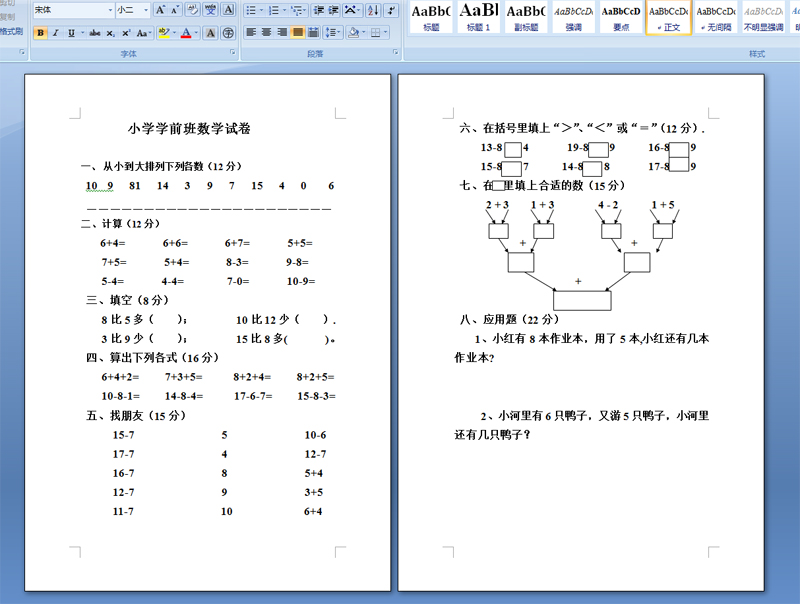The image size is (800, 604).
Task: Toggle Bold formatting
Action: [40, 33]
